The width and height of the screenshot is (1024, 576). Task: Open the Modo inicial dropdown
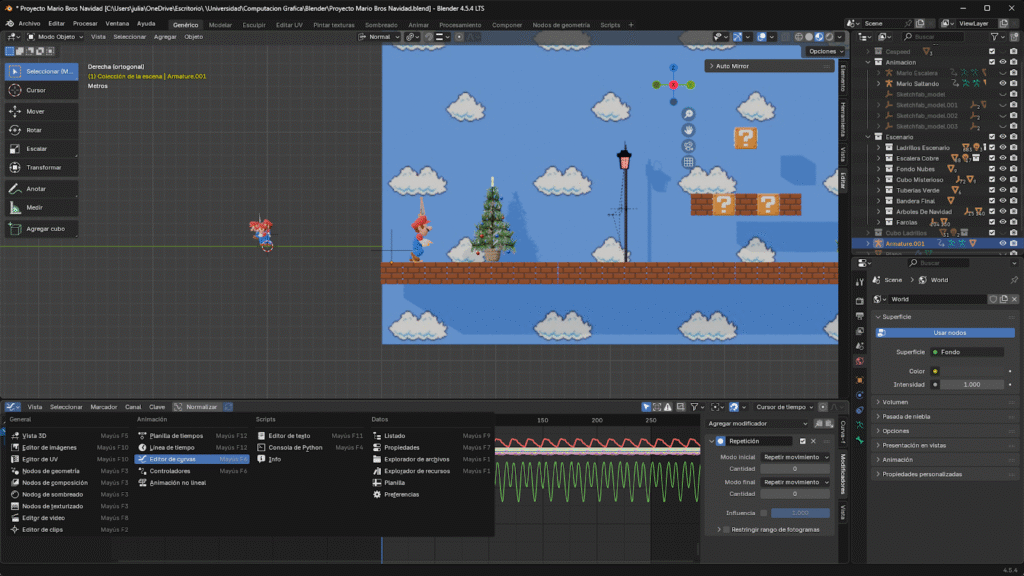coord(795,457)
